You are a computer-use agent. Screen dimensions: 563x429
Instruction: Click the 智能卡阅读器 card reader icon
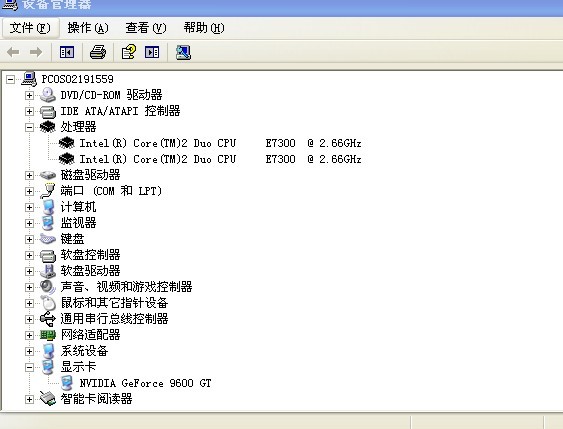click(x=48, y=398)
